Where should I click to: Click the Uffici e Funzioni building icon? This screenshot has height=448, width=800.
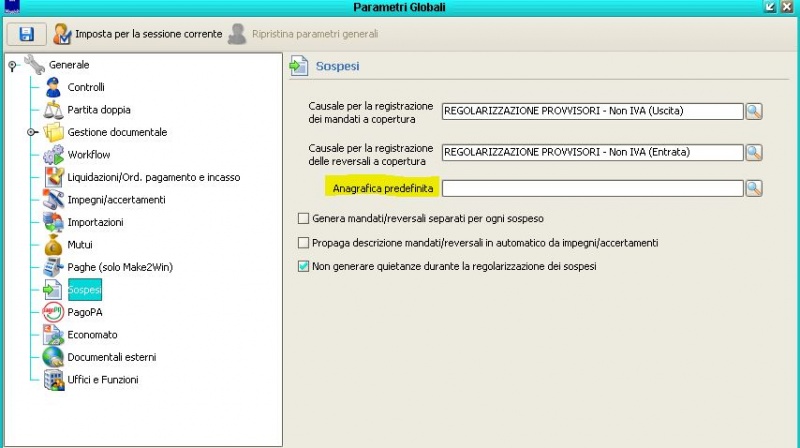53,379
